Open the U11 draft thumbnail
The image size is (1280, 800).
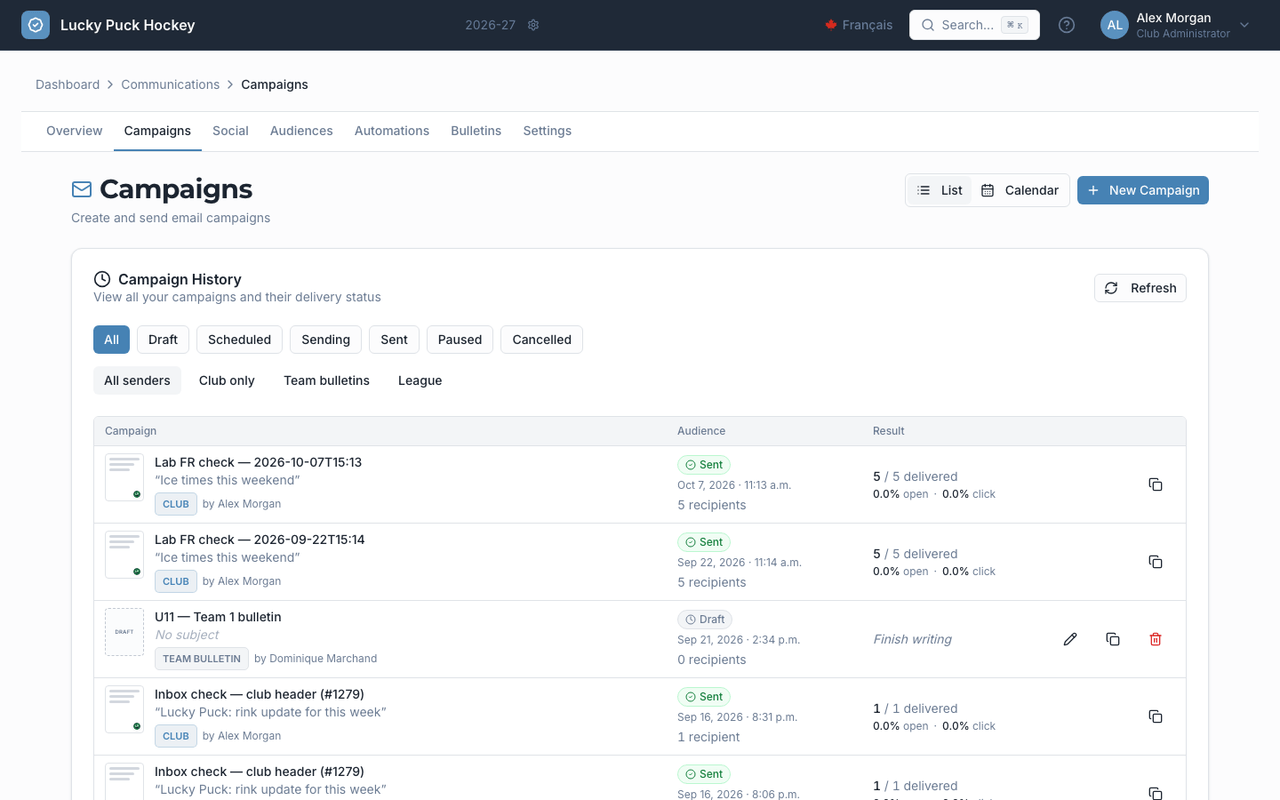pos(124,632)
